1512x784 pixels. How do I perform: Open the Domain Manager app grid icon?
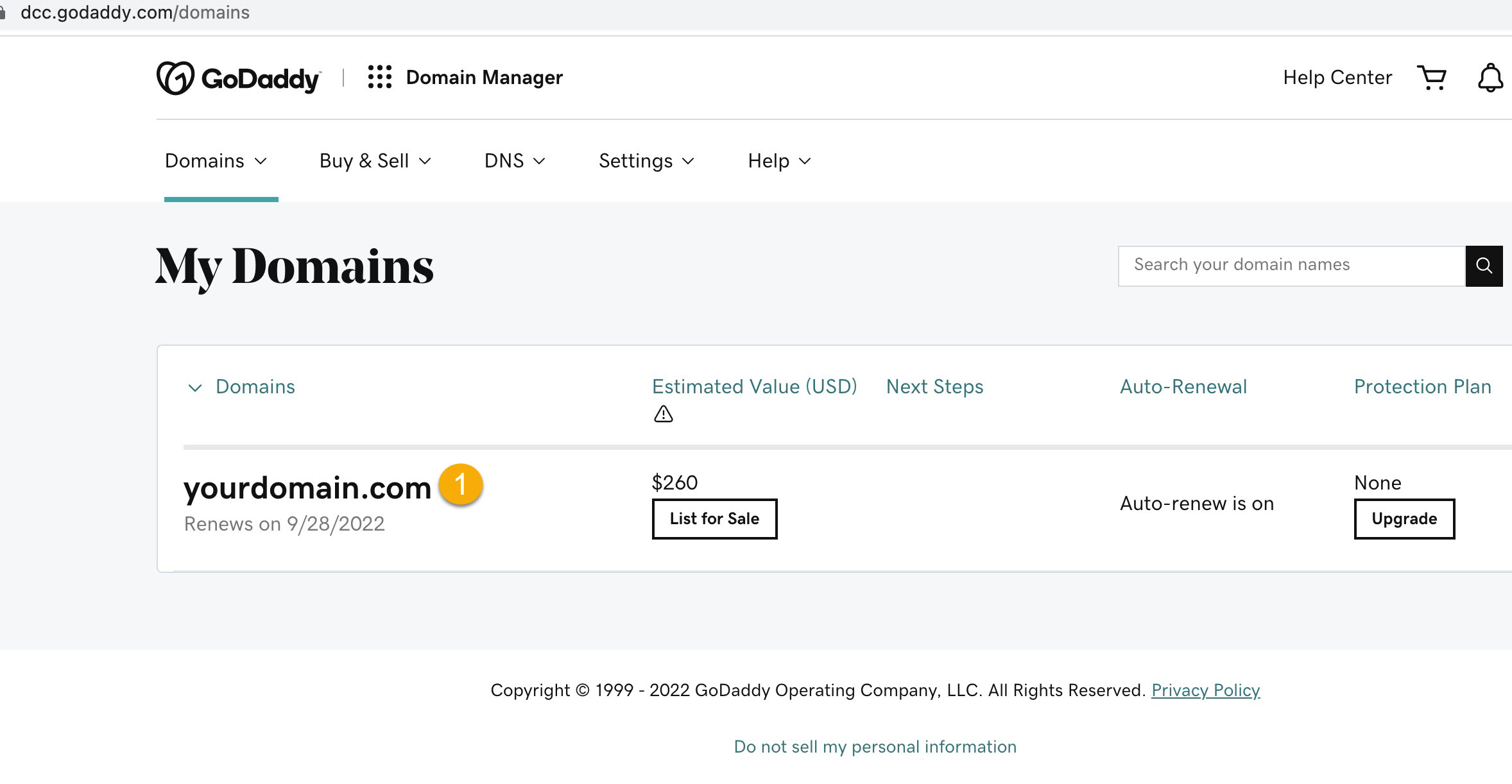(380, 77)
